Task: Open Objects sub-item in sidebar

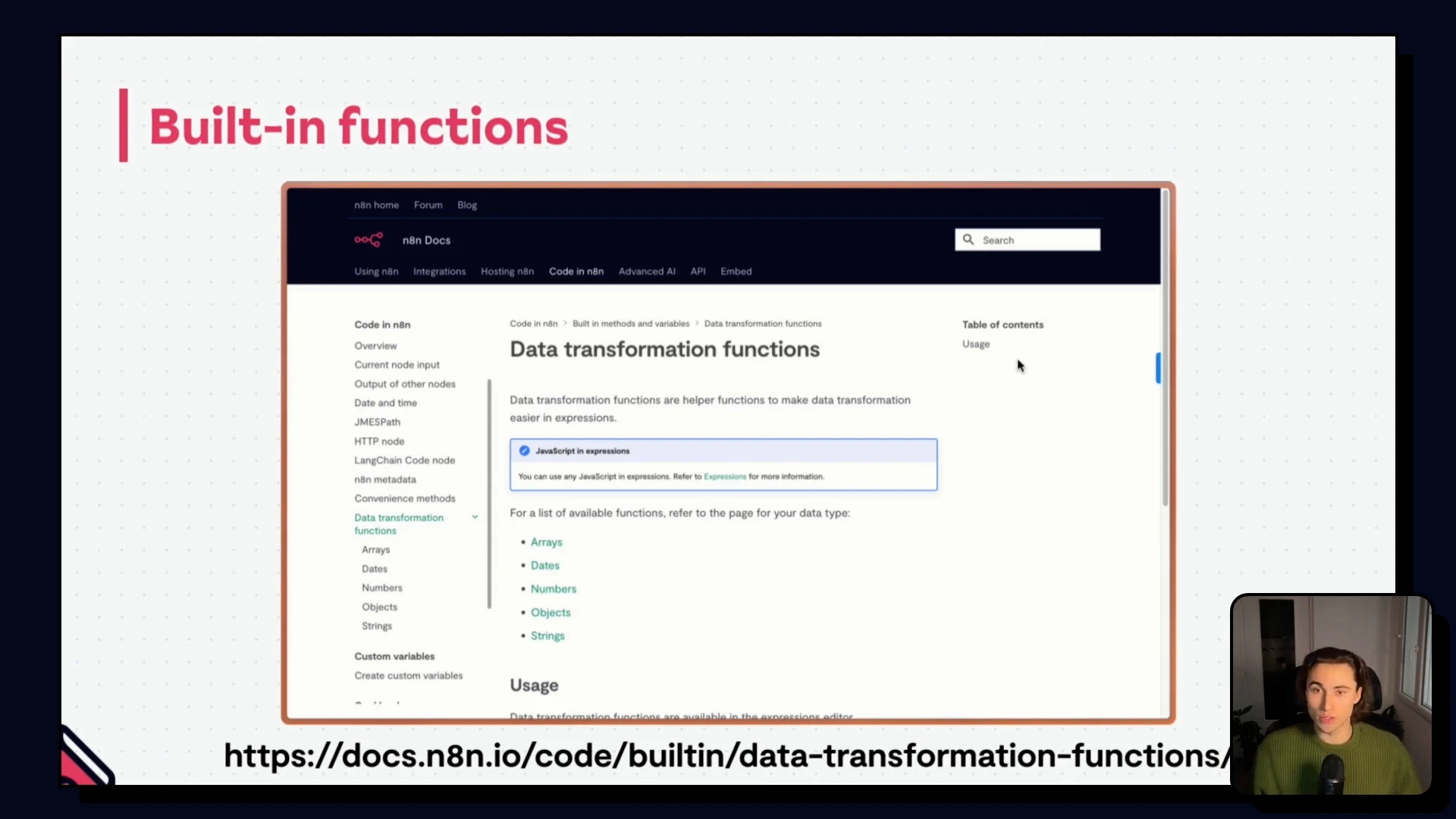Action: (x=379, y=607)
